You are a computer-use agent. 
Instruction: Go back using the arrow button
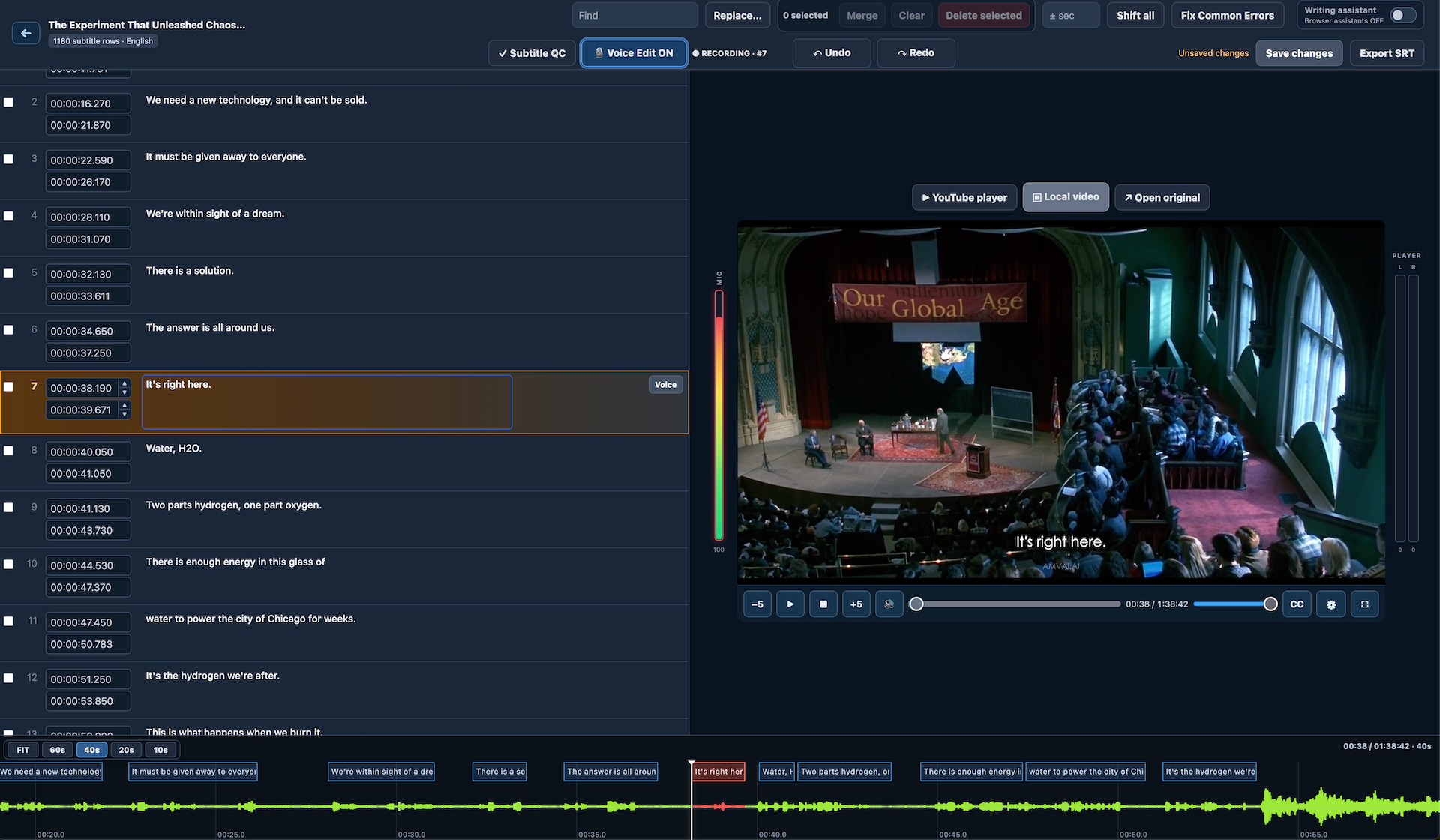pyautogui.click(x=25, y=33)
